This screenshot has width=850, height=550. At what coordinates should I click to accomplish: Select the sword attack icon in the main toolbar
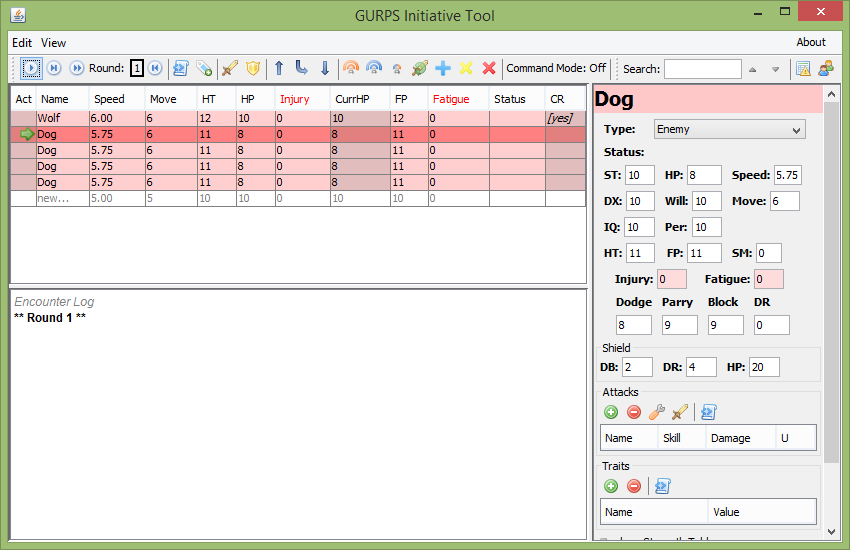[x=230, y=68]
